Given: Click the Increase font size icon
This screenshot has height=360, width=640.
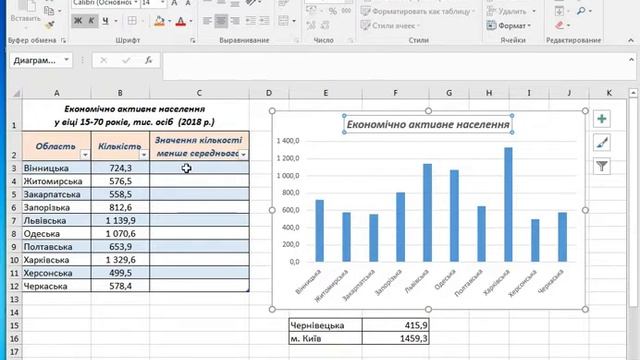Looking at the screenshot, I should [x=174, y=3].
